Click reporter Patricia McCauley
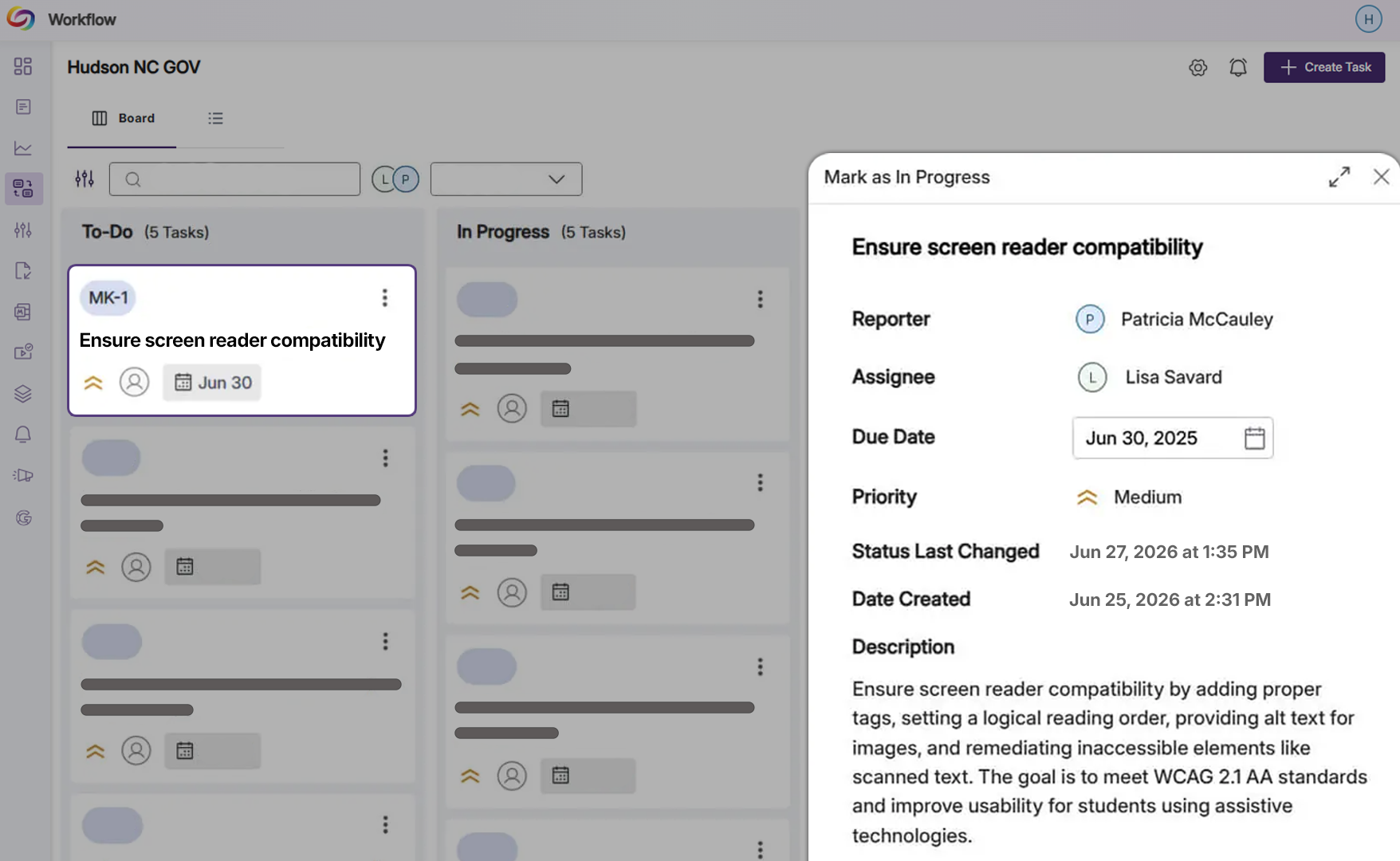The height and width of the screenshot is (861, 1400). (x=1174, y=319)
